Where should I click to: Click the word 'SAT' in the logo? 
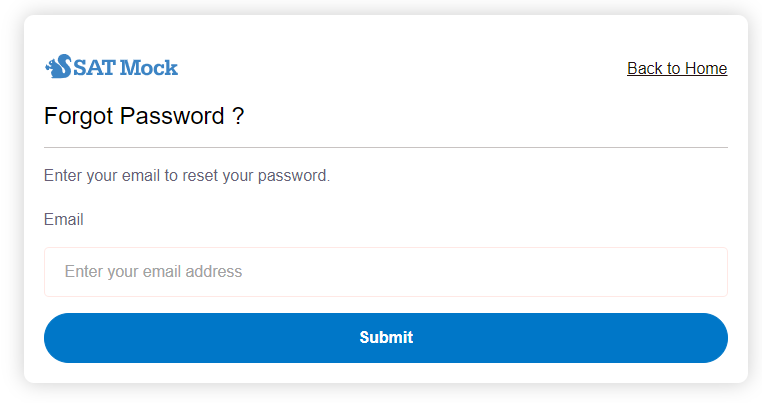95,68
